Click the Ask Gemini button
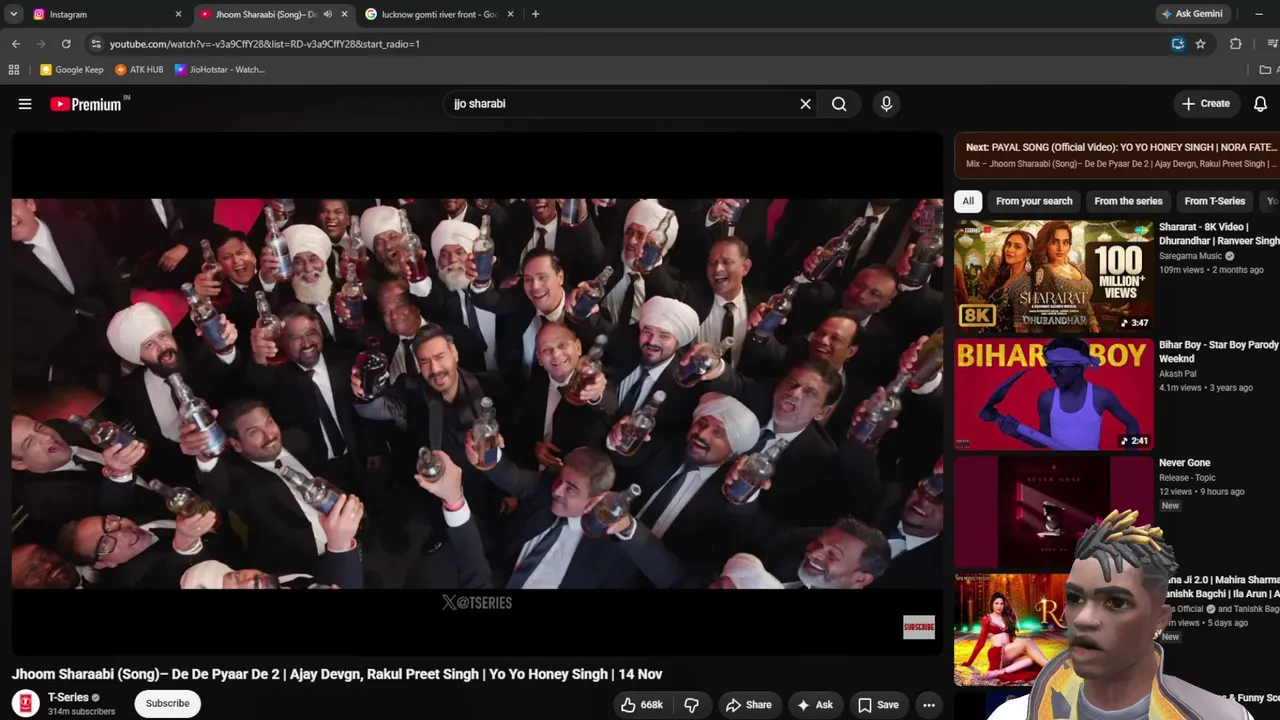The width and height of the screenshot is (1280, 720). 1192,14
